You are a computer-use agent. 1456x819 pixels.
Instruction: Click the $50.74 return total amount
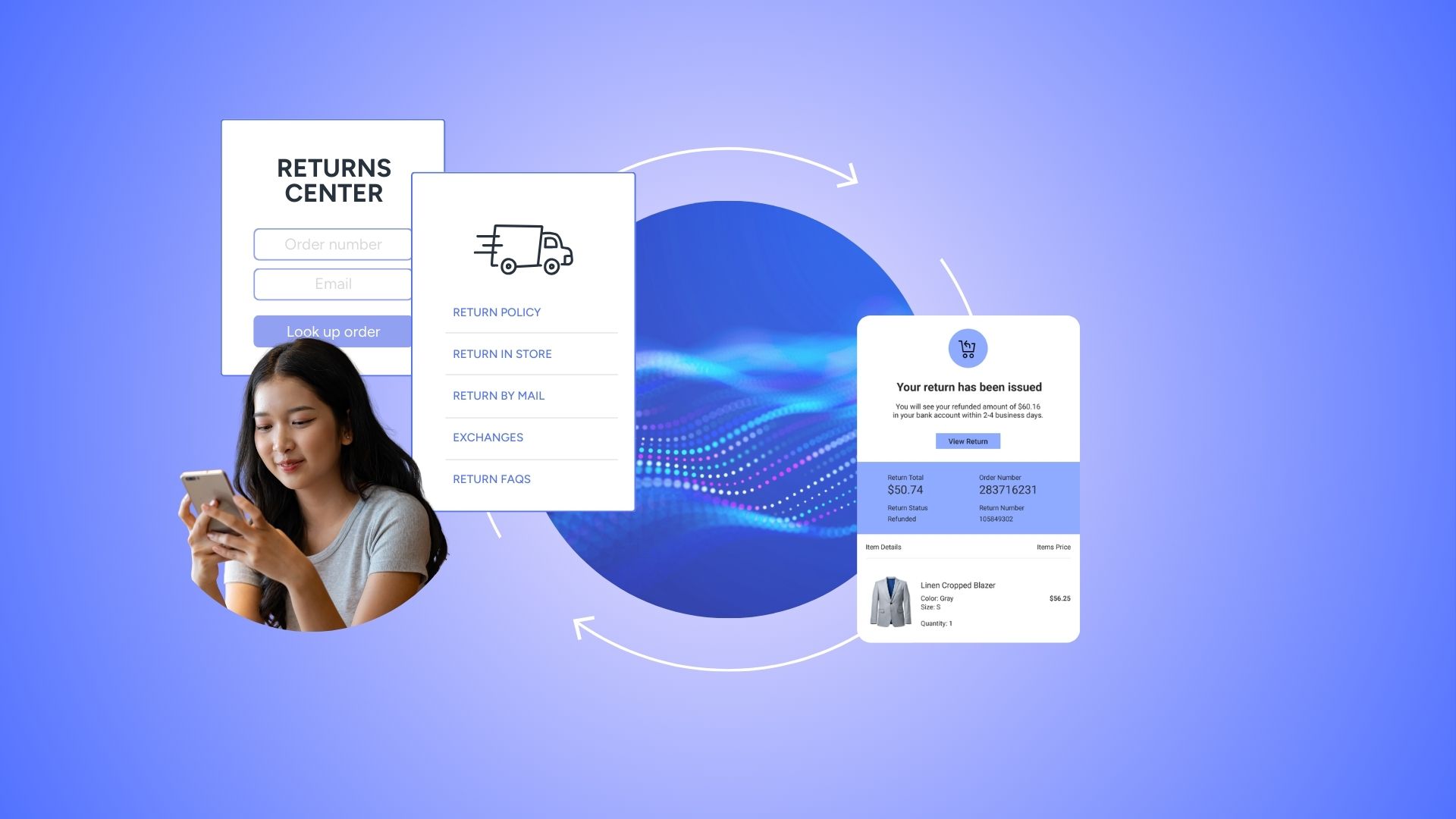coord(905,490)
